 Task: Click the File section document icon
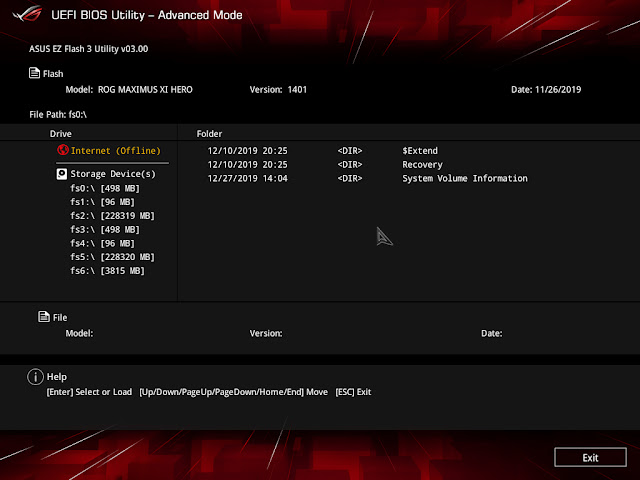click(44, 316)
